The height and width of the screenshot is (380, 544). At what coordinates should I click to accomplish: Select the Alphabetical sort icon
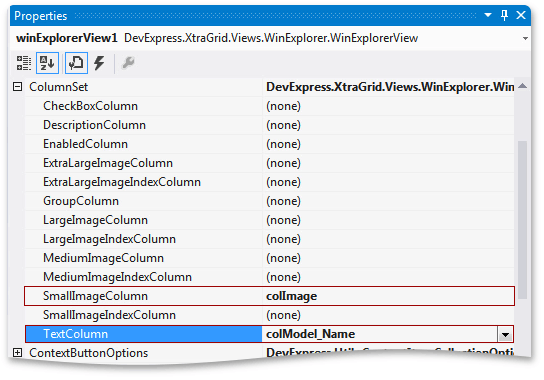(x=47, y=63)
